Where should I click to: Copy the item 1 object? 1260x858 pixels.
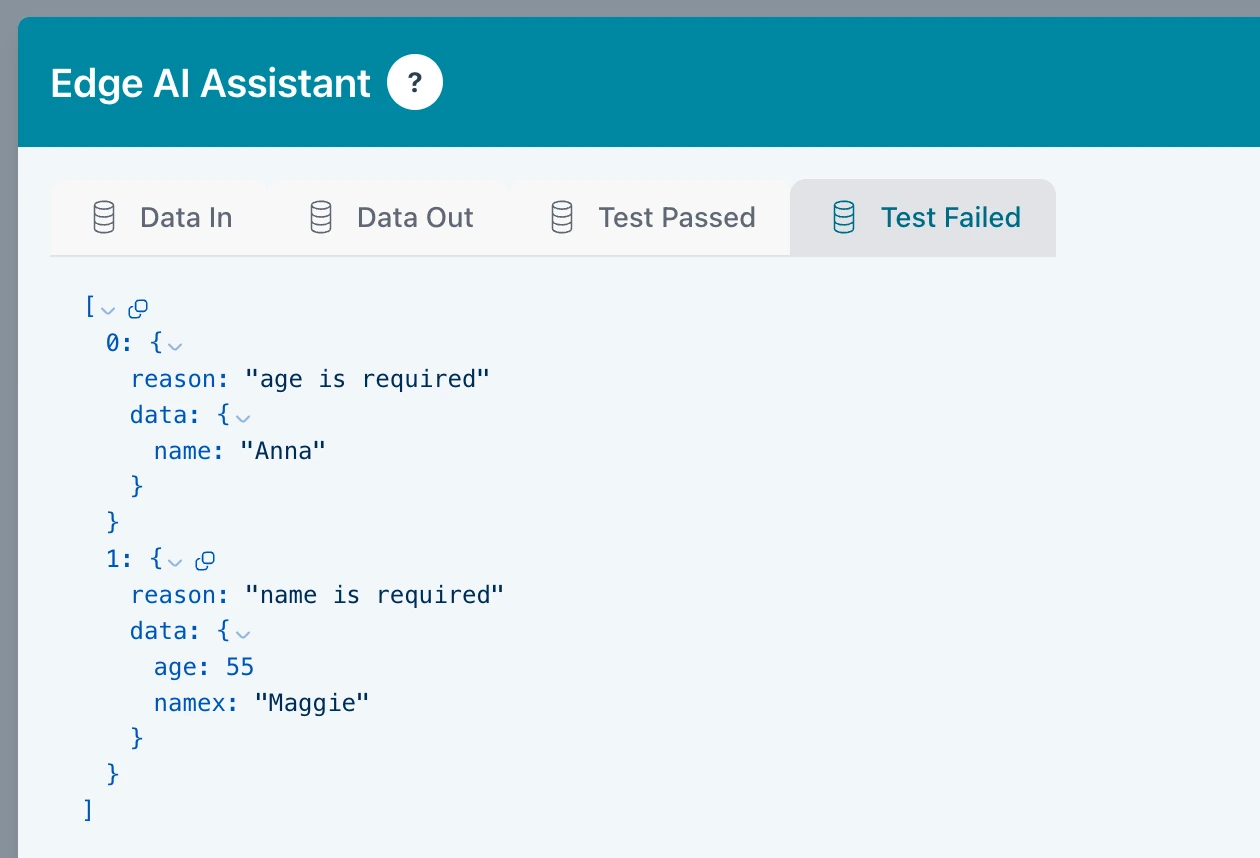[205, 560]
